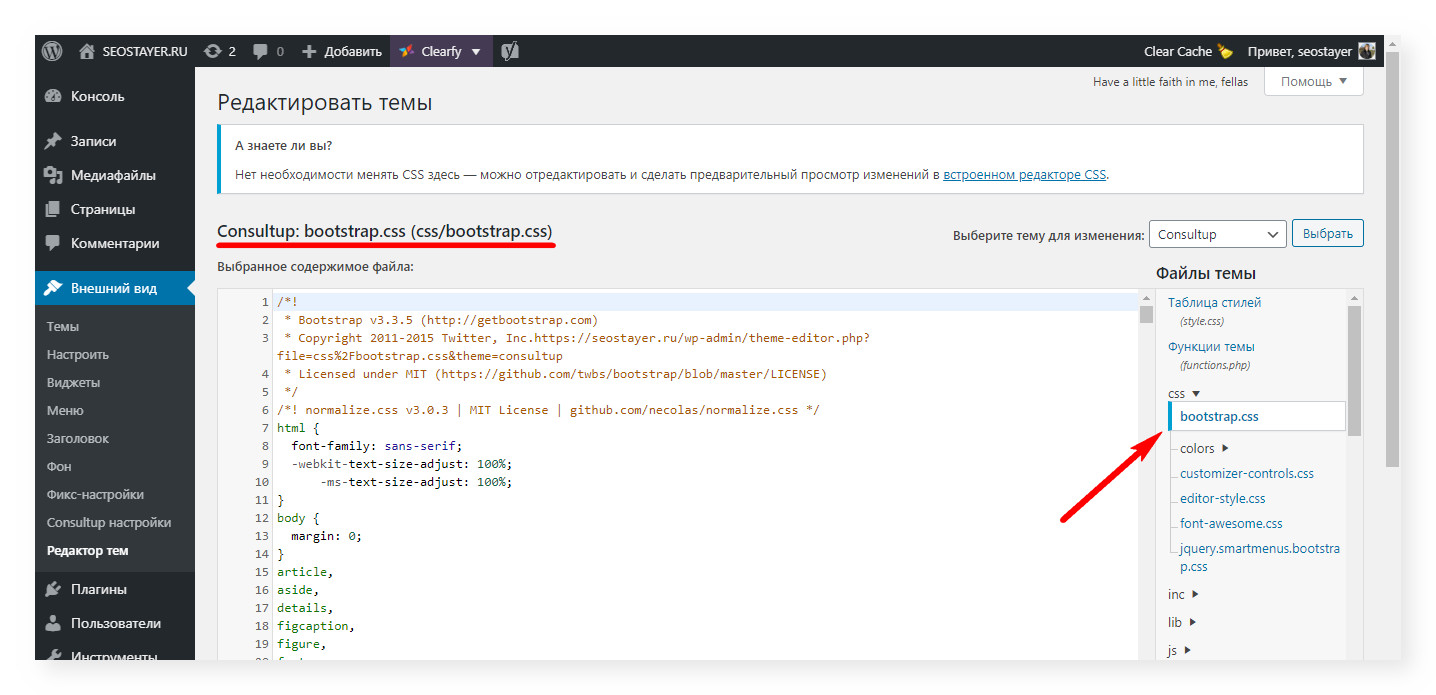Open Темы submenu item

click(x=63, y=326)
